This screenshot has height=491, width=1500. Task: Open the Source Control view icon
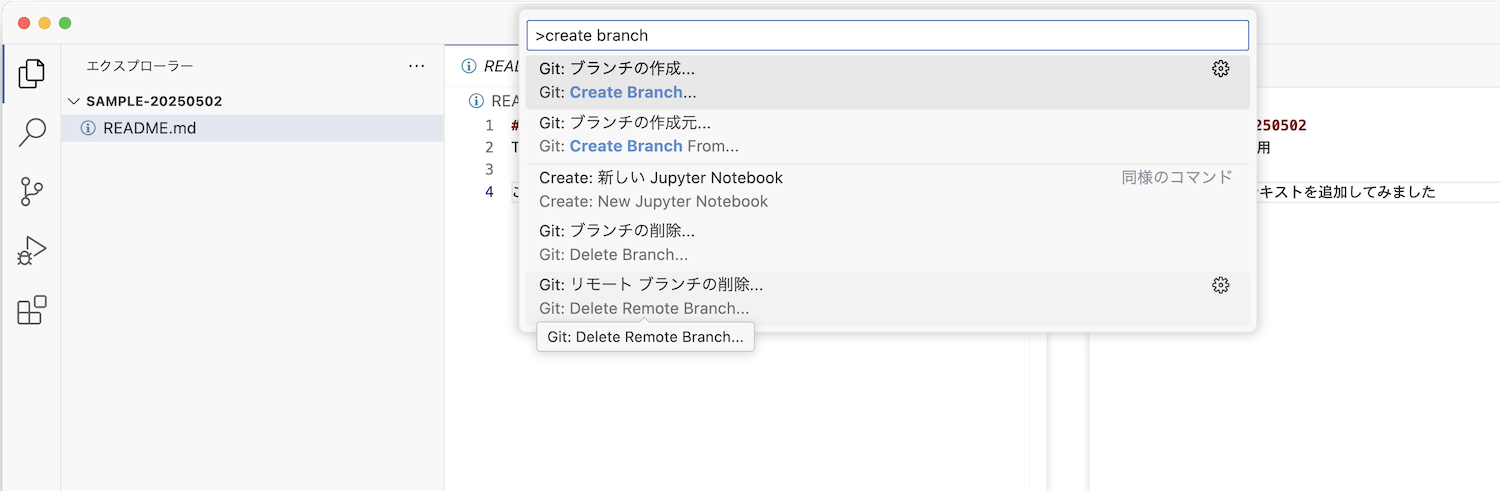(32, 191)
